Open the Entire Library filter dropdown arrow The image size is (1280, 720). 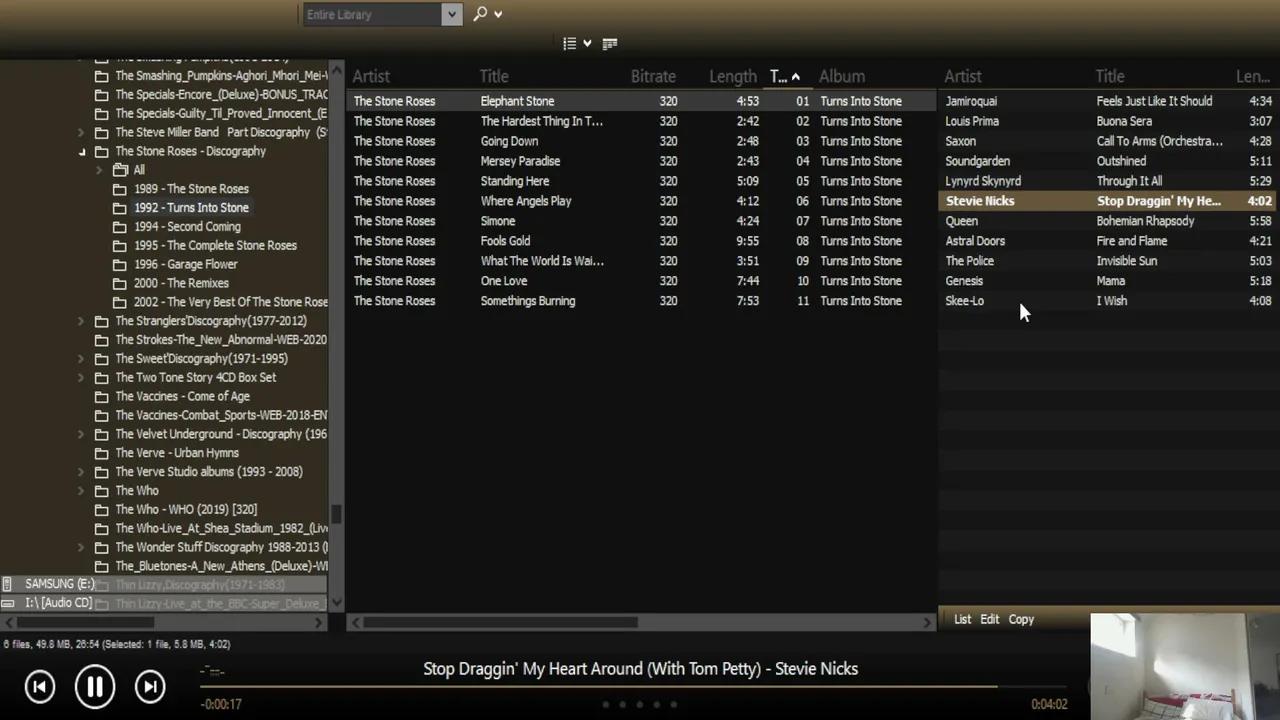tap(452, 14)
